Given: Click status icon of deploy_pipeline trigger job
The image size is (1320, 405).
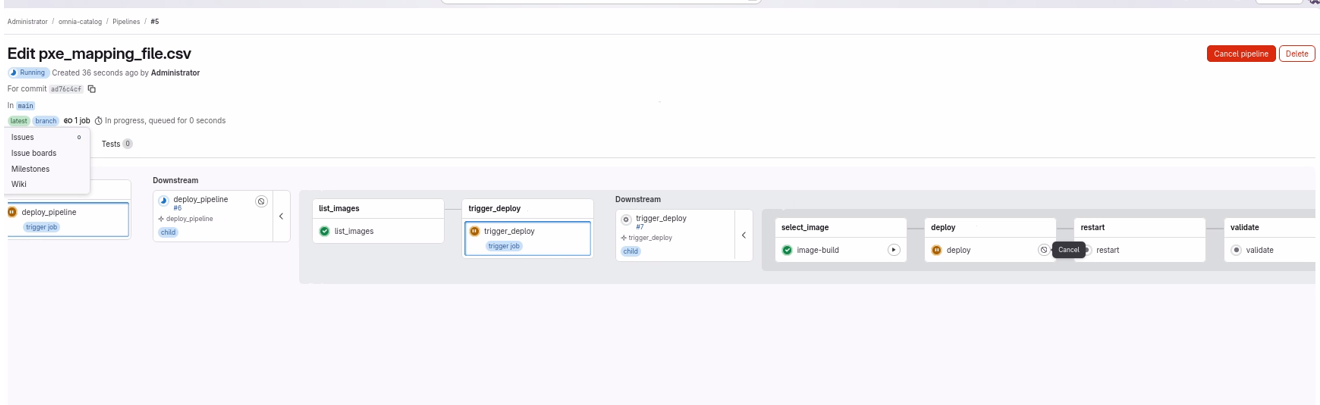Looking at the screenshot, I should 13,212.
